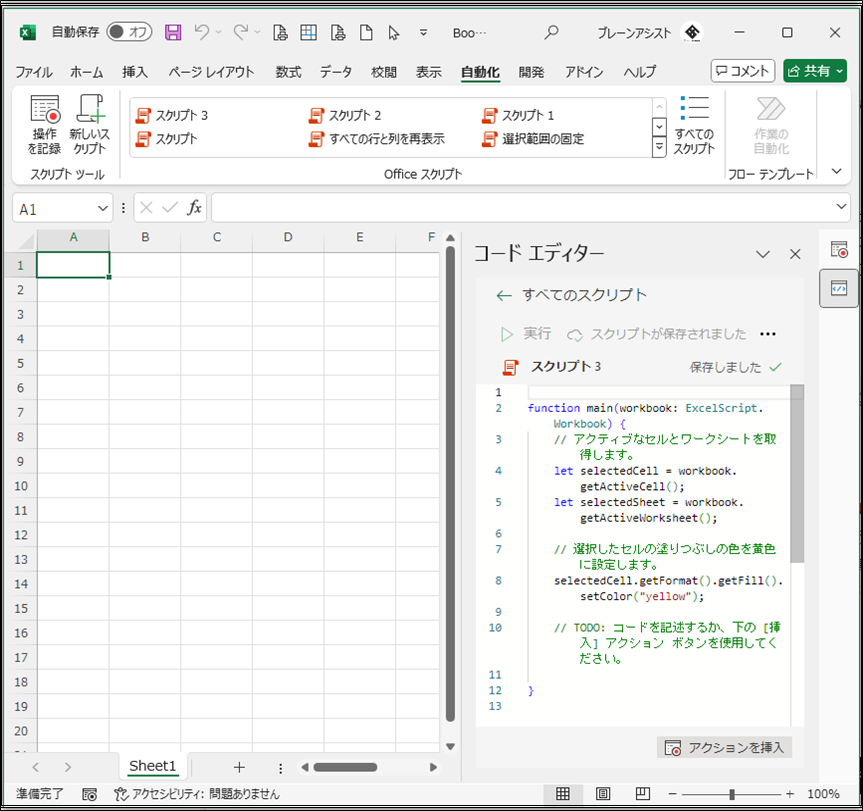Open the データ tab
This screenshot has width=863, height=811.
point(336,72)
